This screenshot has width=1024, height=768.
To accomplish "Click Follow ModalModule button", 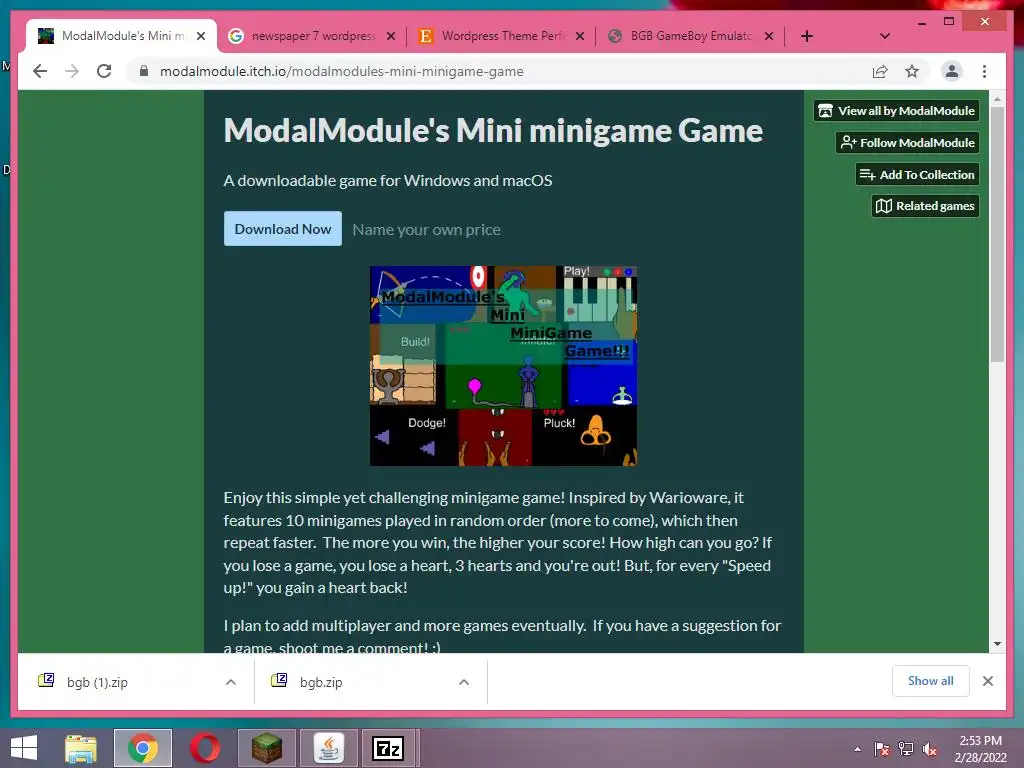I will [907, 142].
